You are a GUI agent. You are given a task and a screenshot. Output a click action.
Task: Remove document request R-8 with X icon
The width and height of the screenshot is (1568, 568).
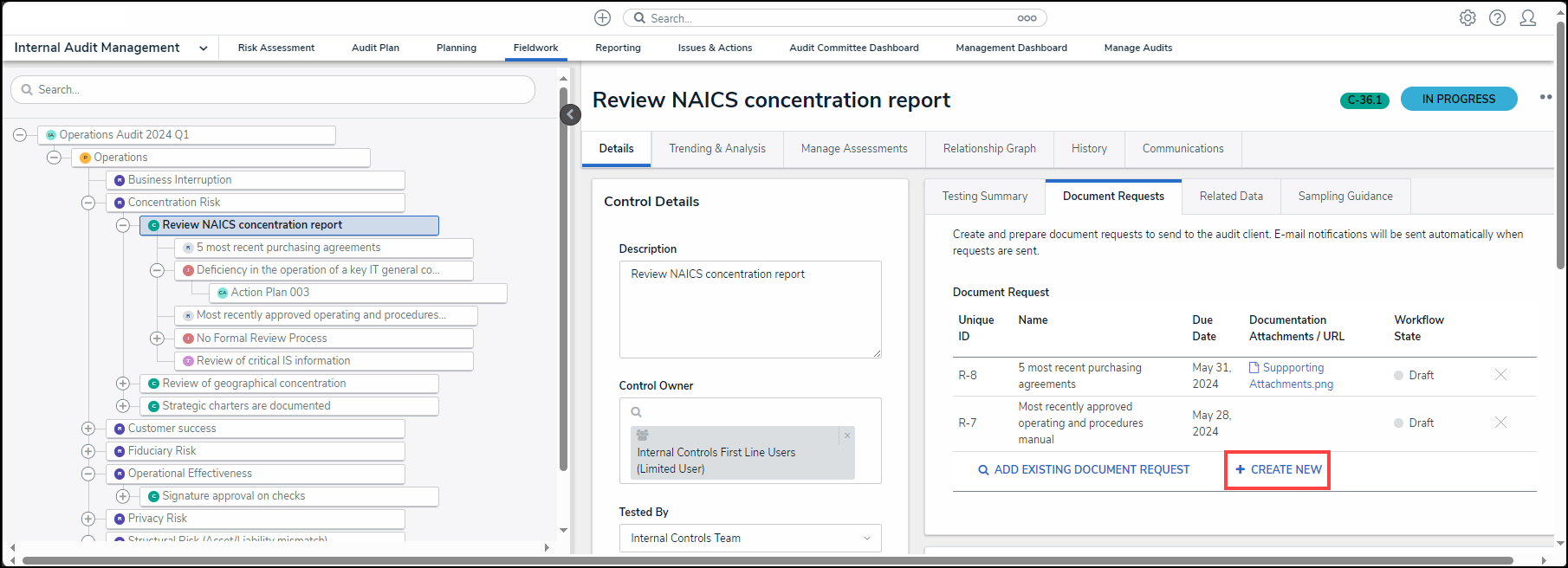(x=1501, y=375)
